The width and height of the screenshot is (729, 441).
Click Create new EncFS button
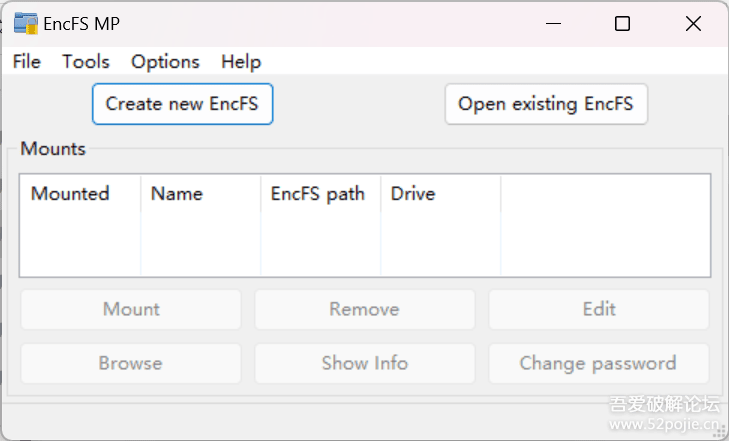[182, 104]
